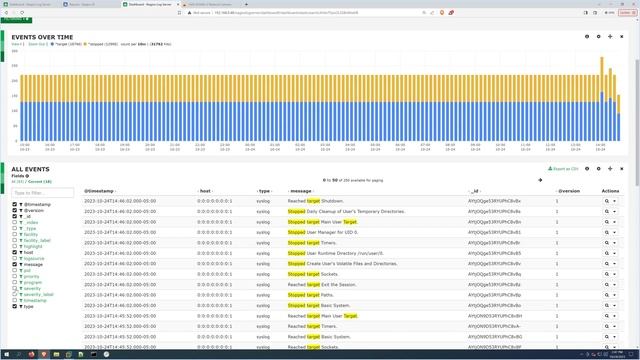The height and width of the screenshot is (360, 640).
Task: Open a new browser tab
Action: coord(246,4)
